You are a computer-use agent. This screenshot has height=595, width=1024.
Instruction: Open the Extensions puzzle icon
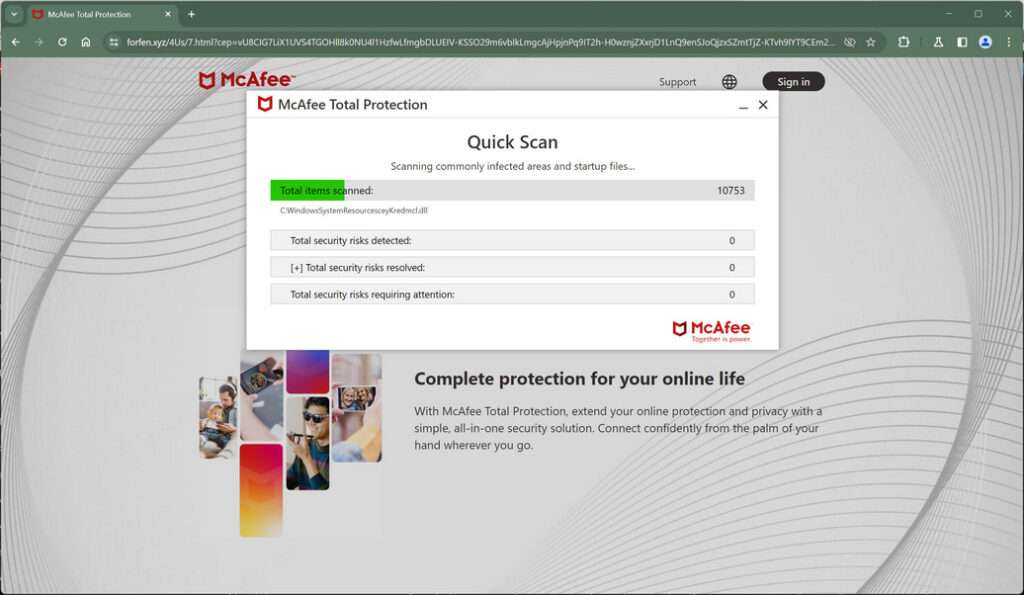click(x=904, y=42)
